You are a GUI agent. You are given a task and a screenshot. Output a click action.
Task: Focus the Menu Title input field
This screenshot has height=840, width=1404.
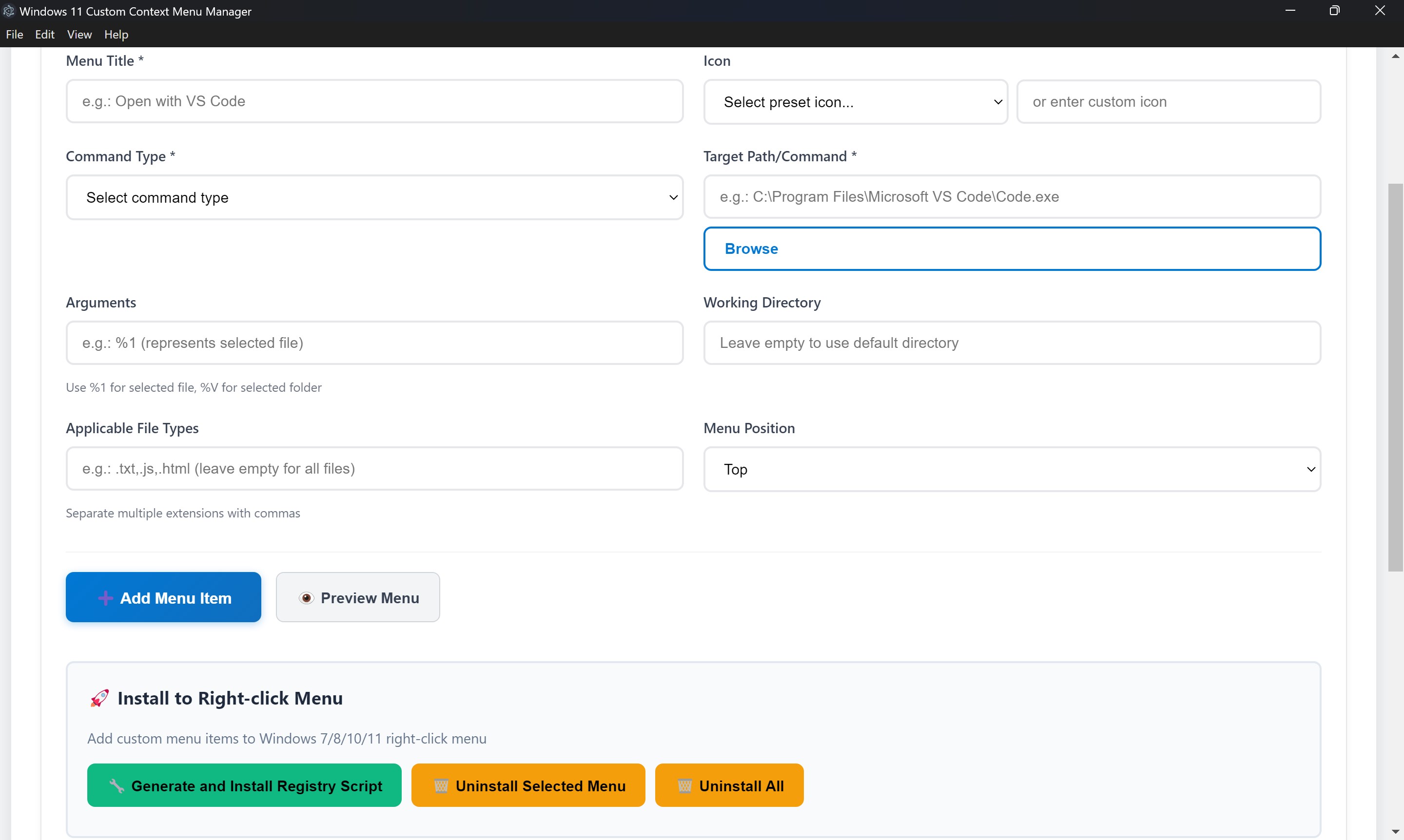coord(374,101)
